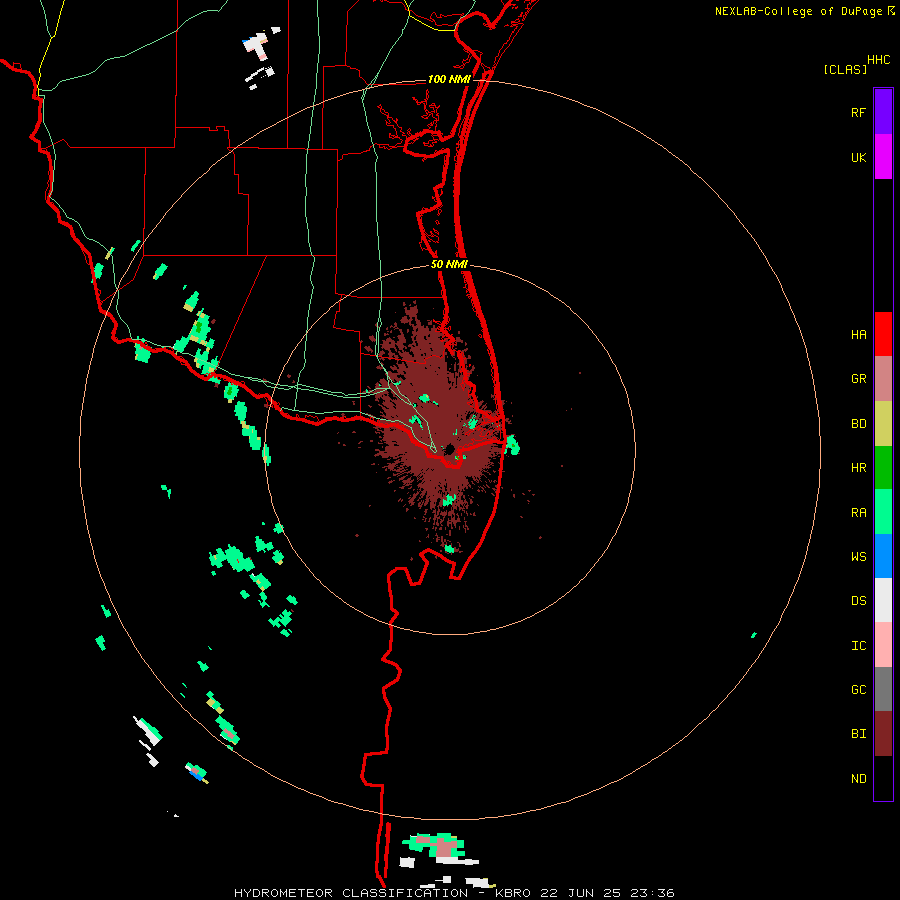Click the DS legend label
The width and height of the screenshot is (900, 900).
[858, 600]
